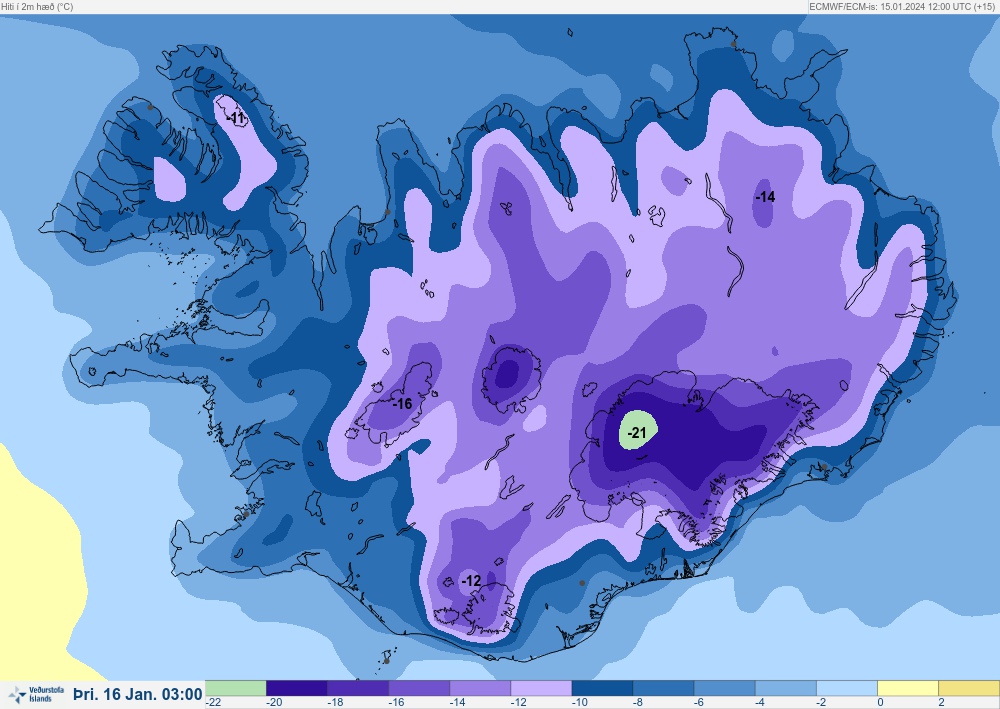Pick the blue legend swatch between -8 and -6
This screenshot has height=709, width=1000.
pyautogui.click(x=664, y=688)
